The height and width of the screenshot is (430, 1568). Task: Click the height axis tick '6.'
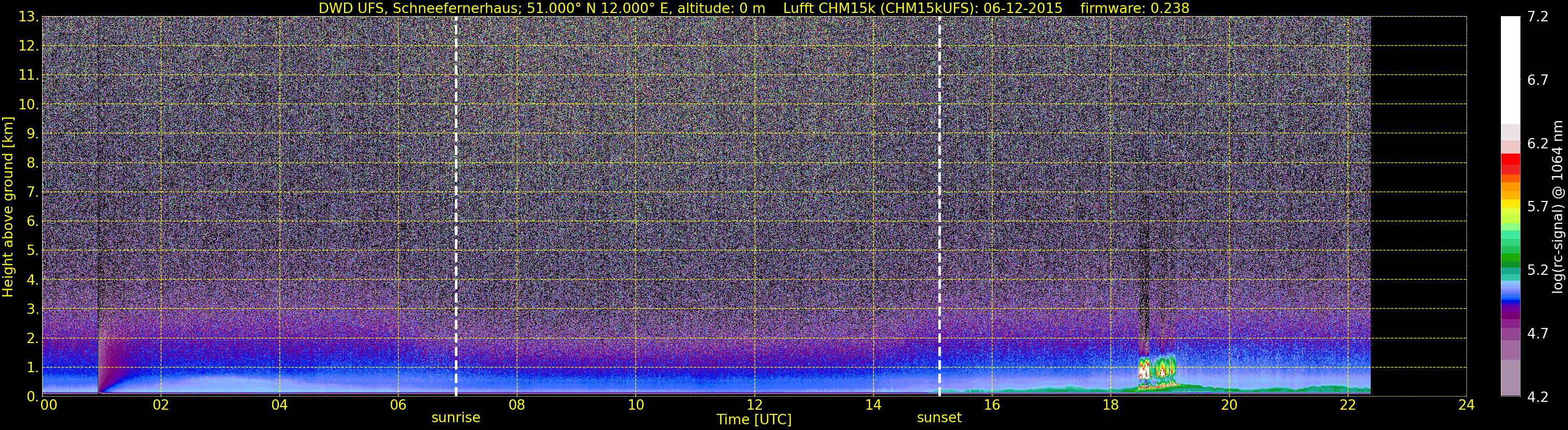(x=33, y=222)
